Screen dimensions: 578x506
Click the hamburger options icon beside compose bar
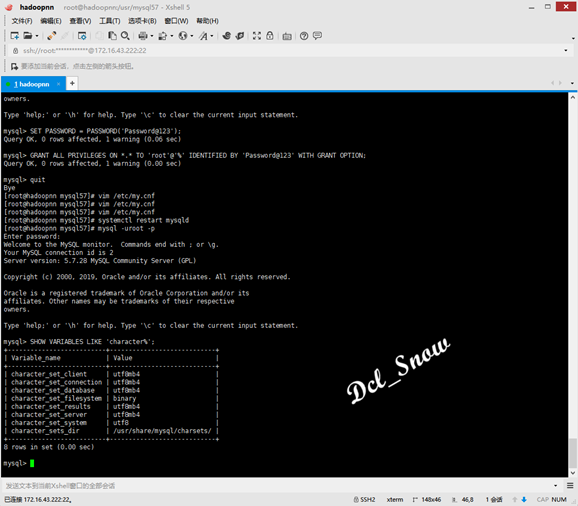570,485
